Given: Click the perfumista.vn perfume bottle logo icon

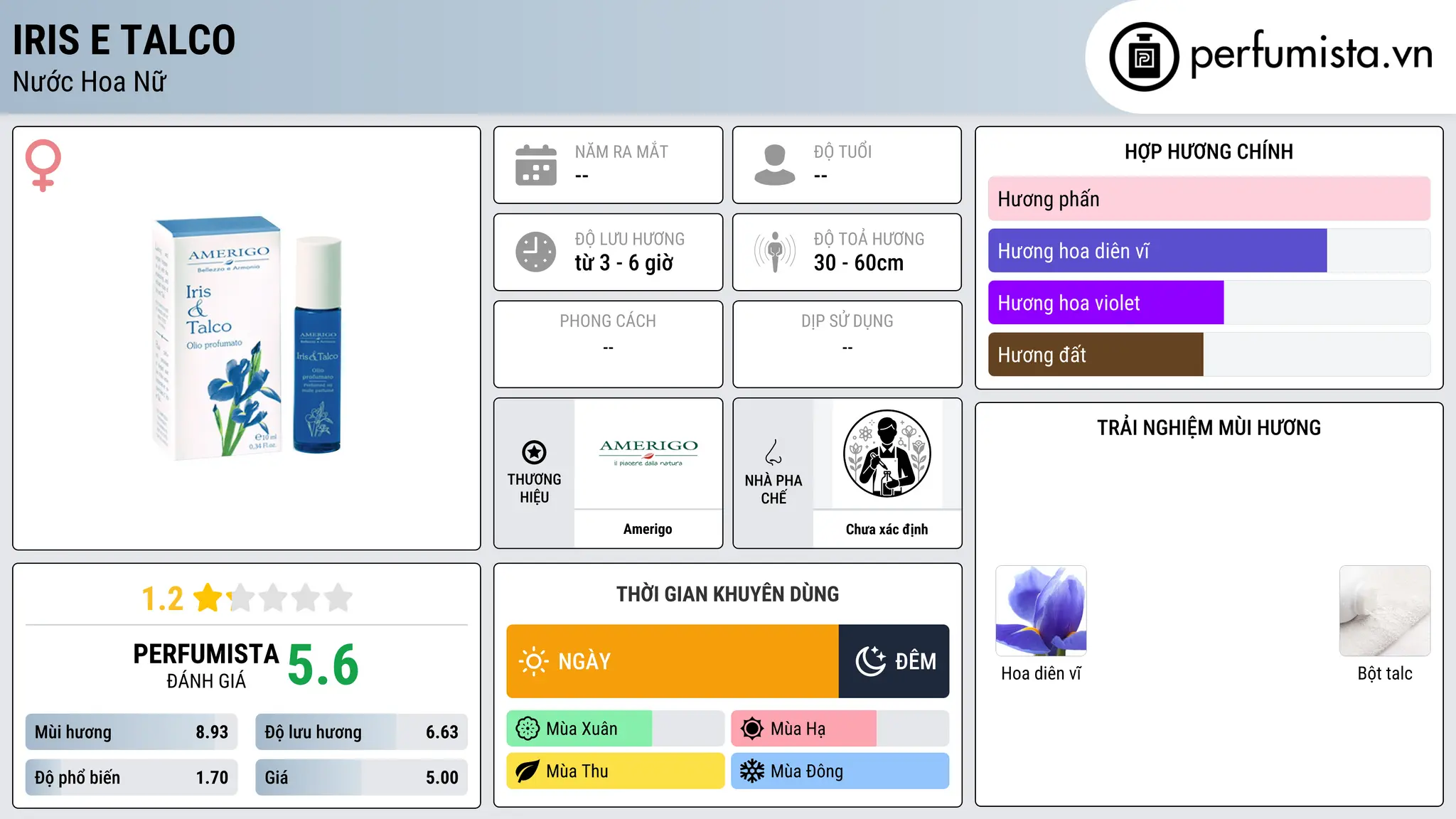Looking at the screenshot, I should (1144, 57).
